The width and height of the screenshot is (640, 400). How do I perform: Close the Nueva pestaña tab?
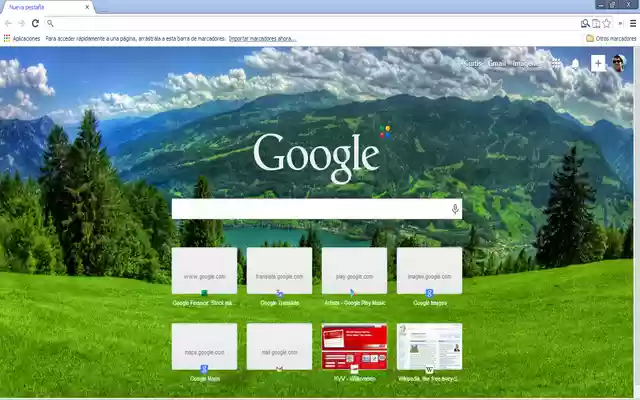(87, 7)
